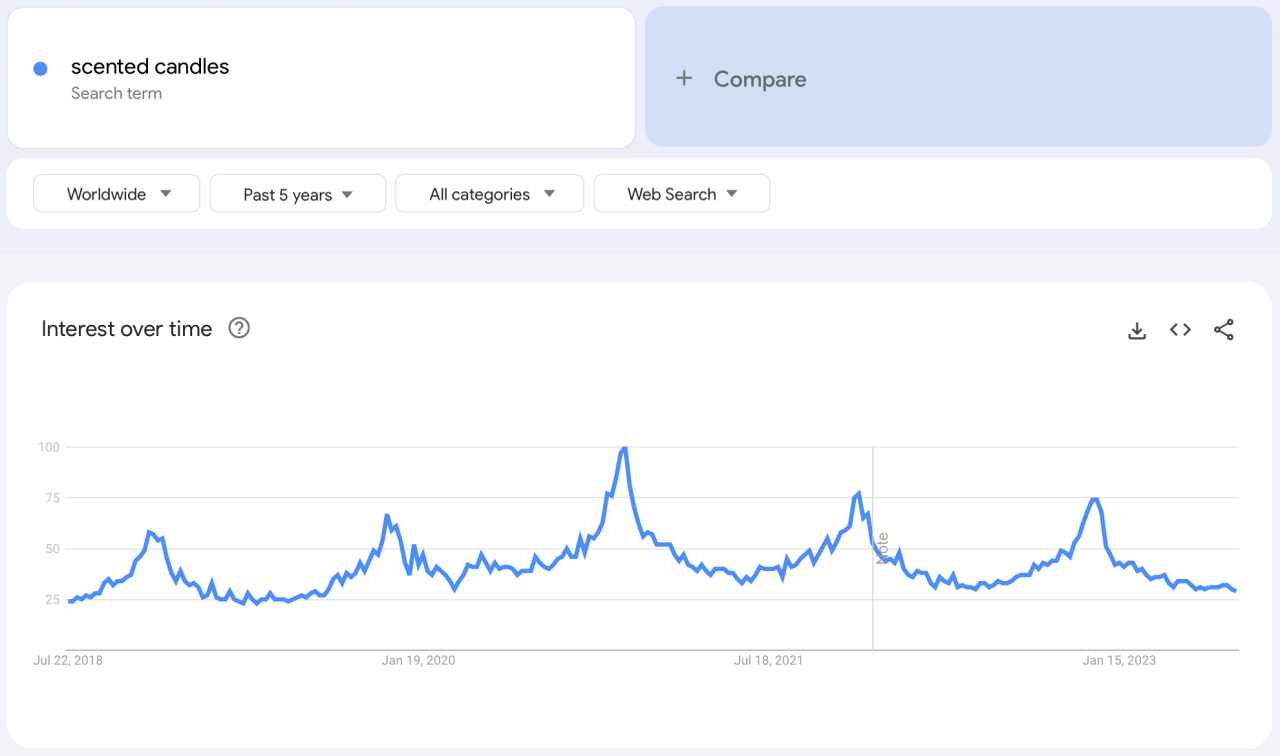
Task: Add a comparison term via Compare
Action: (x=759, y=78)
